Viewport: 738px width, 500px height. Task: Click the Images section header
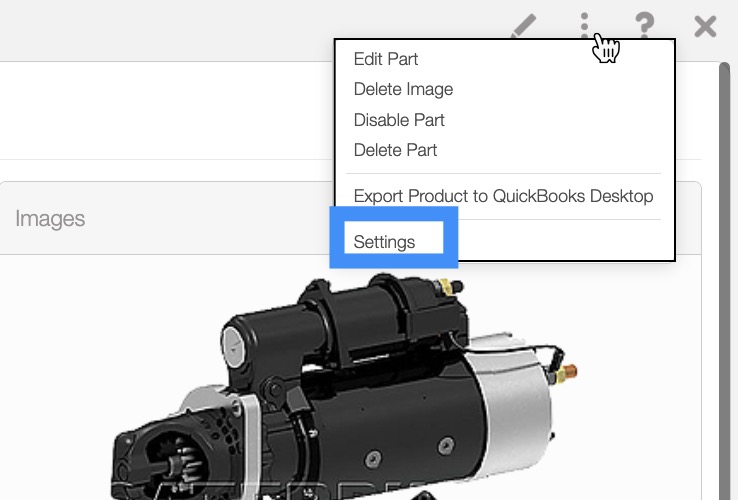point(50,218)
